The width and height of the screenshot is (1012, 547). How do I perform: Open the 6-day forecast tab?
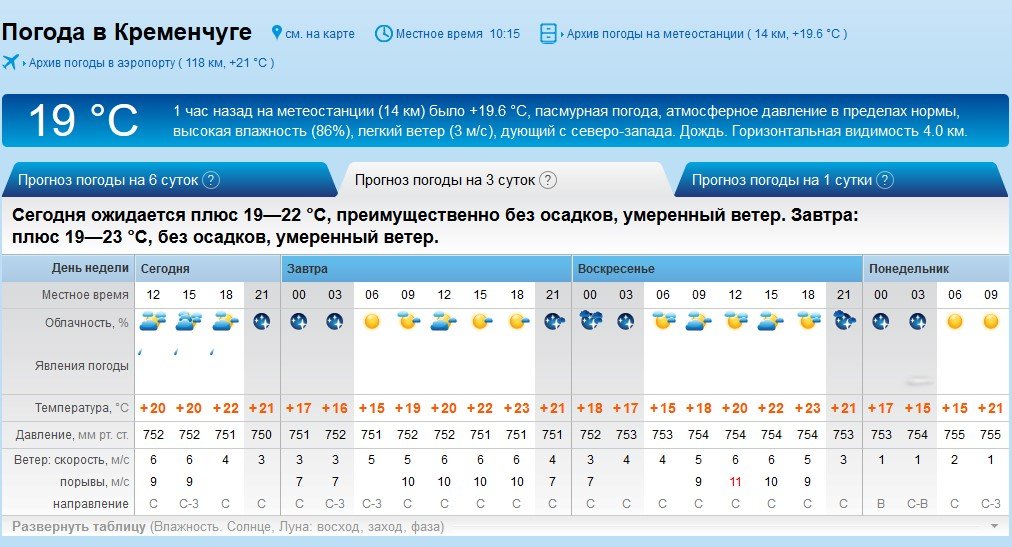108,180
